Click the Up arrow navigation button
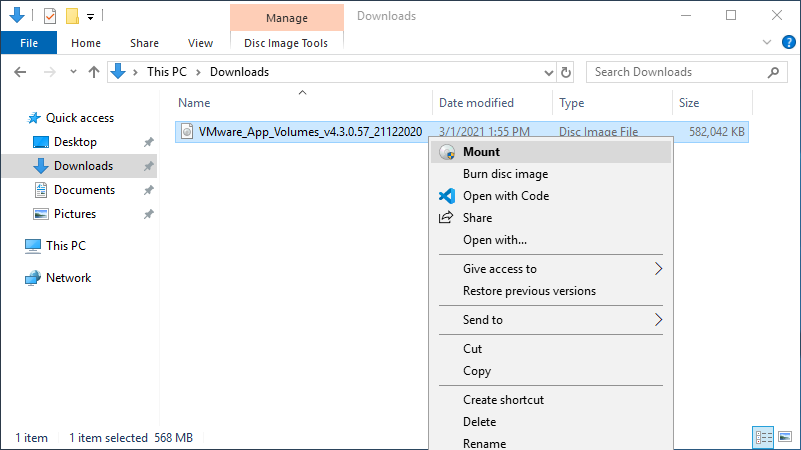The height and width of the screenshot is (450, 801). click(94, 72)
